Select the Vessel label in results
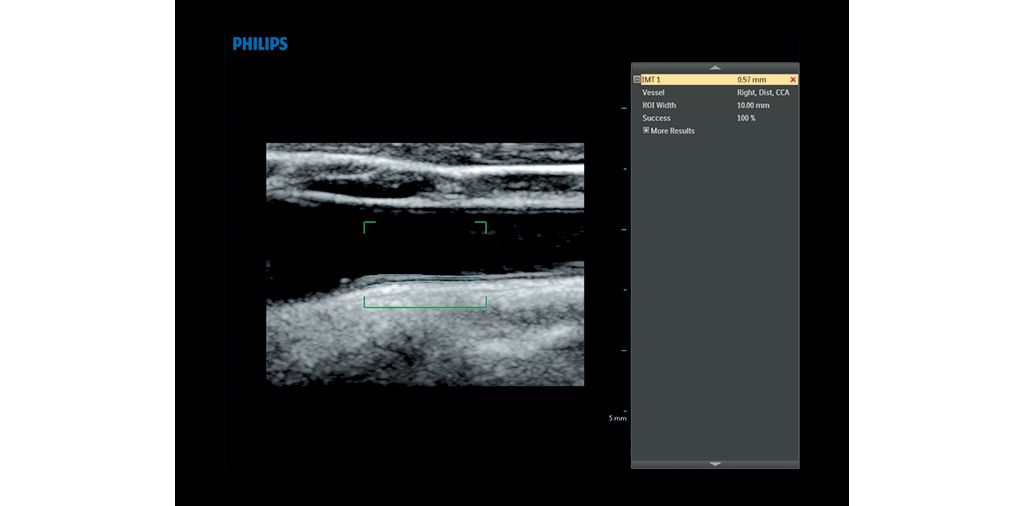 pyautogui.click(x=653, y=92)
